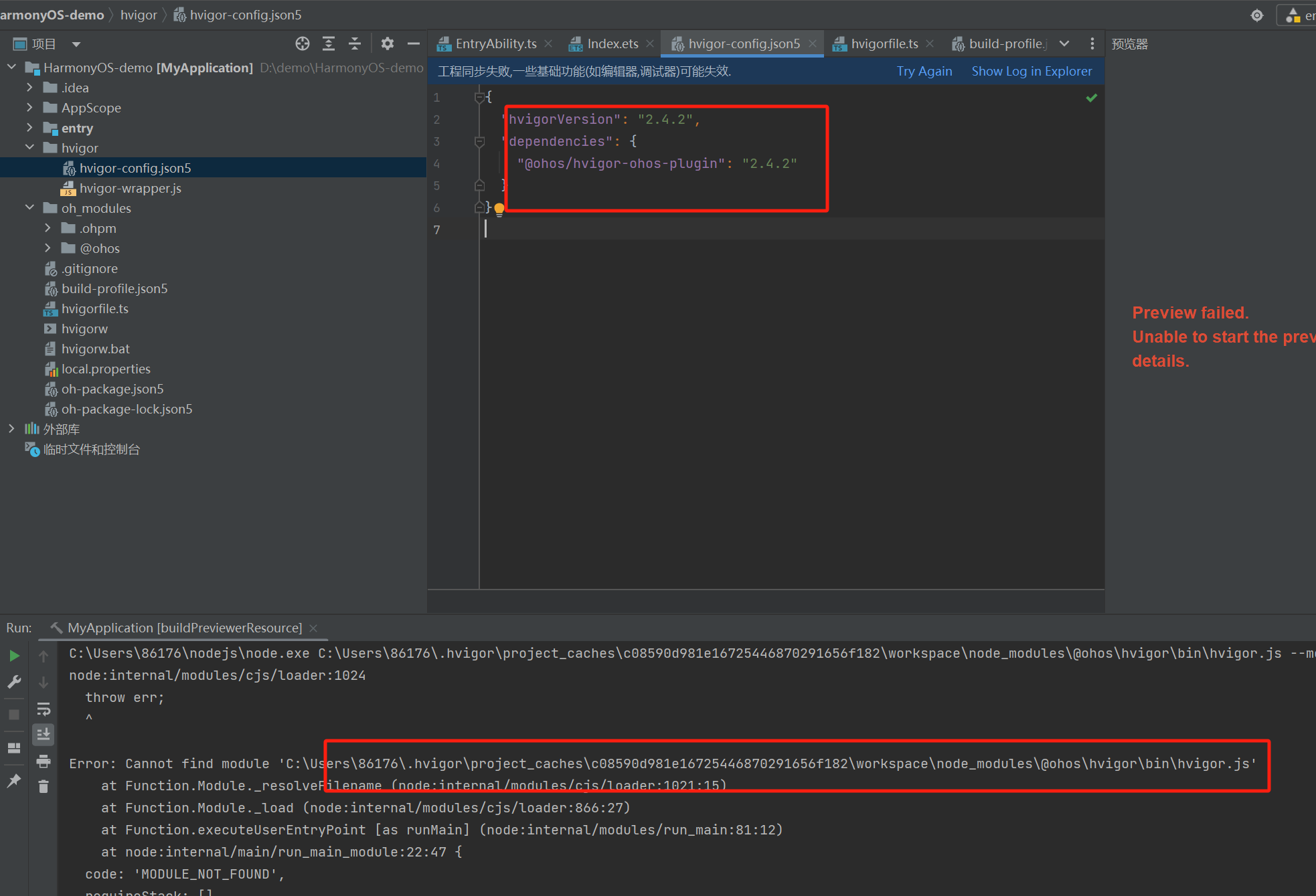Click the editor tabs three-dot menu
This screenshot has width=1316, height=896.
pos(1092,43)
